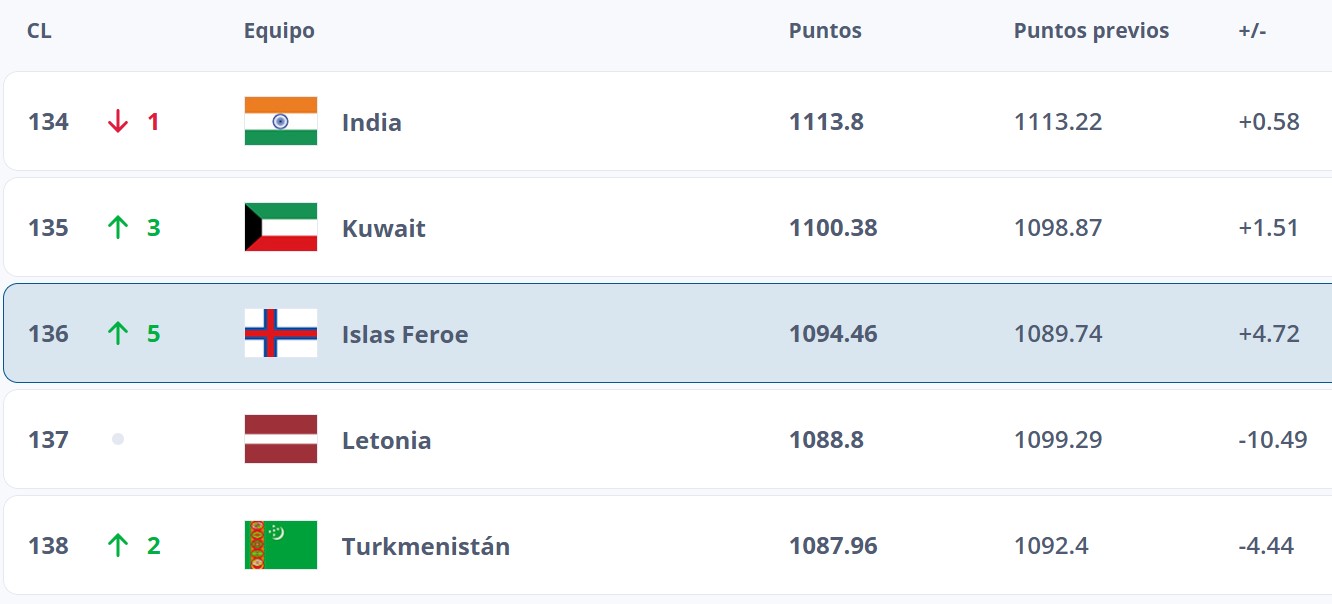Open the India team name link
1332x604 pixels.
372,123
